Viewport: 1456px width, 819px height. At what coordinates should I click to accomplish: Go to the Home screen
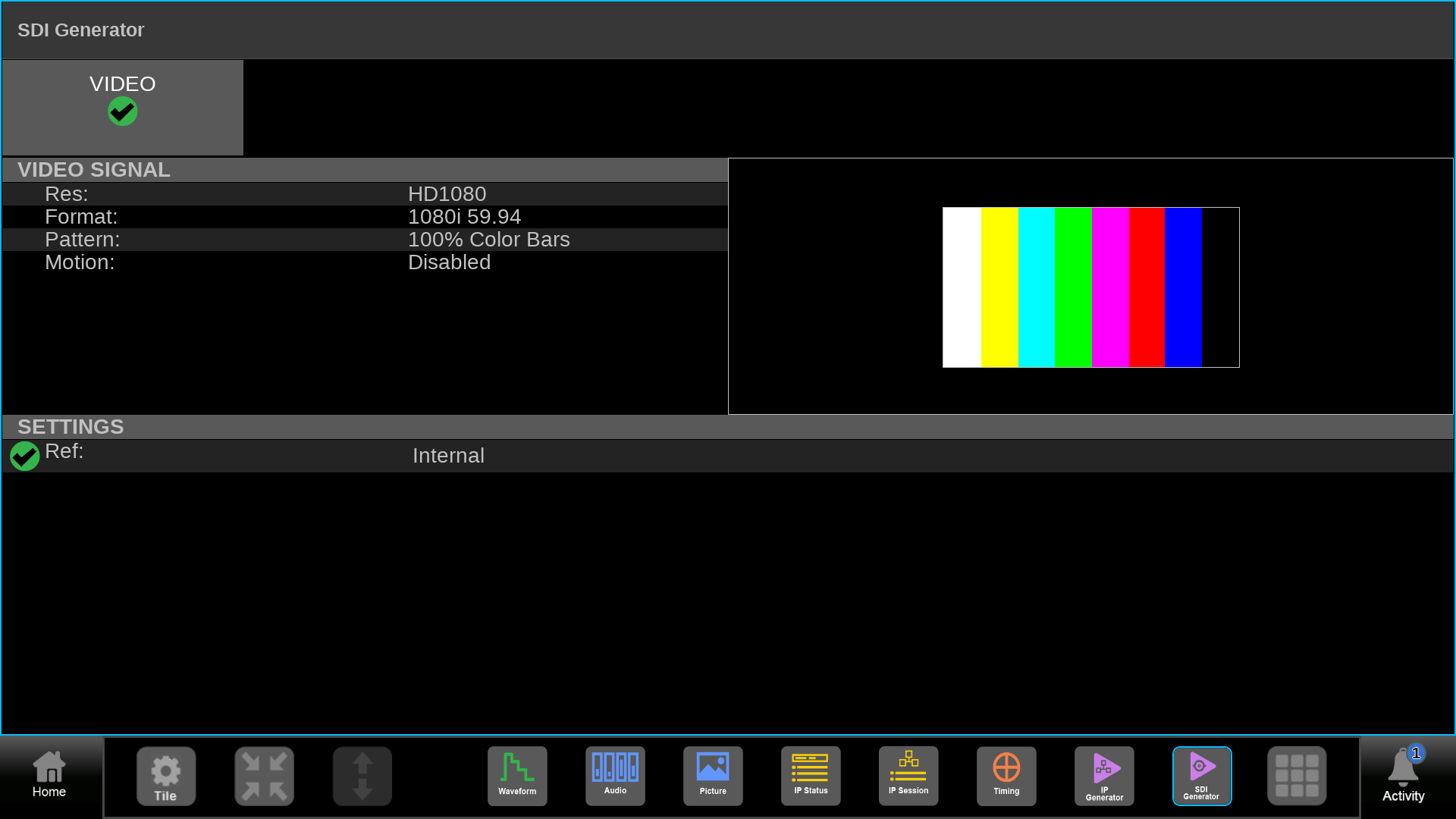click(49, 776)
